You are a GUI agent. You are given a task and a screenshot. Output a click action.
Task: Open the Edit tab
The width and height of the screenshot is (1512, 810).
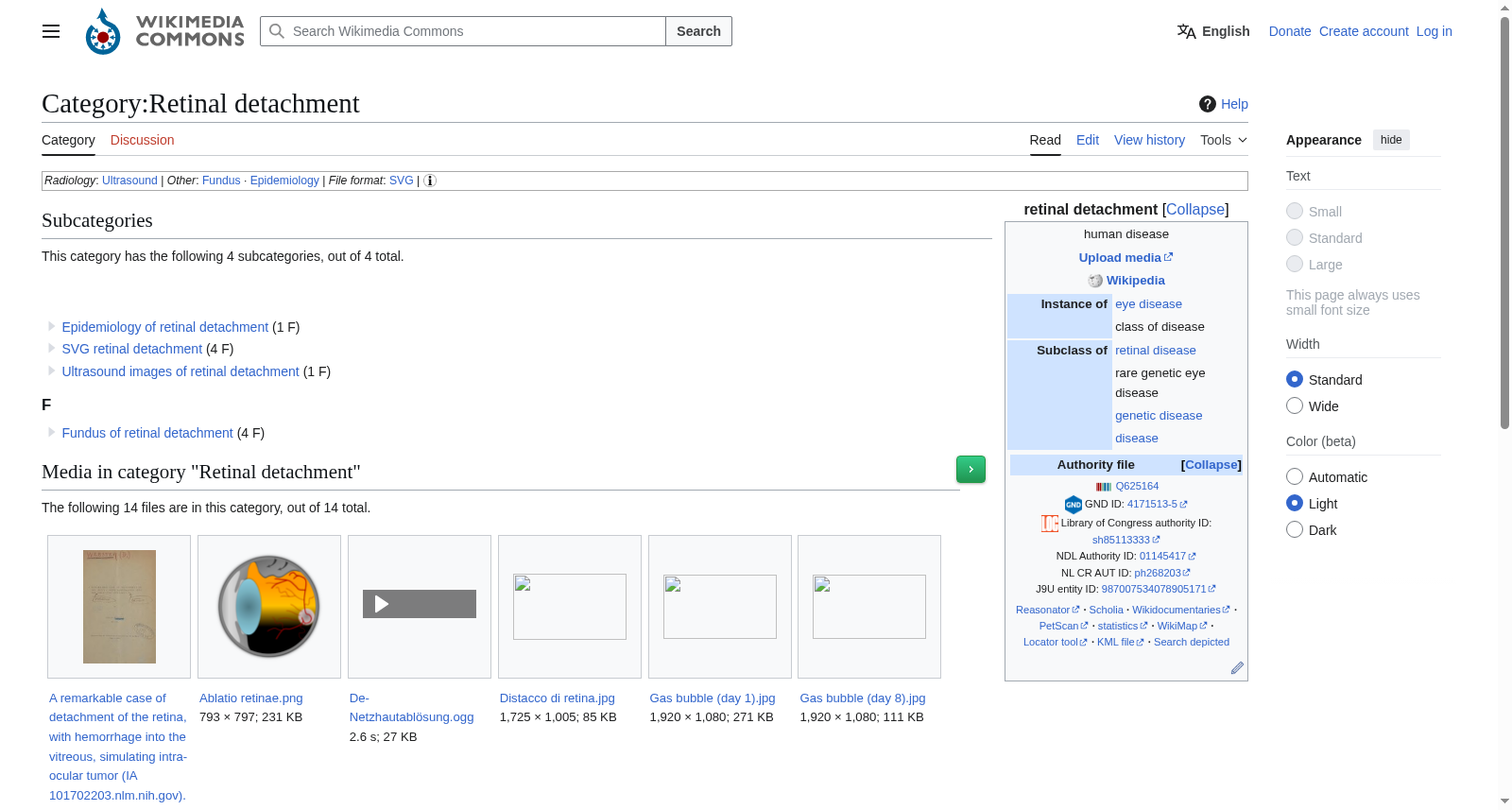coord(1088,140)
